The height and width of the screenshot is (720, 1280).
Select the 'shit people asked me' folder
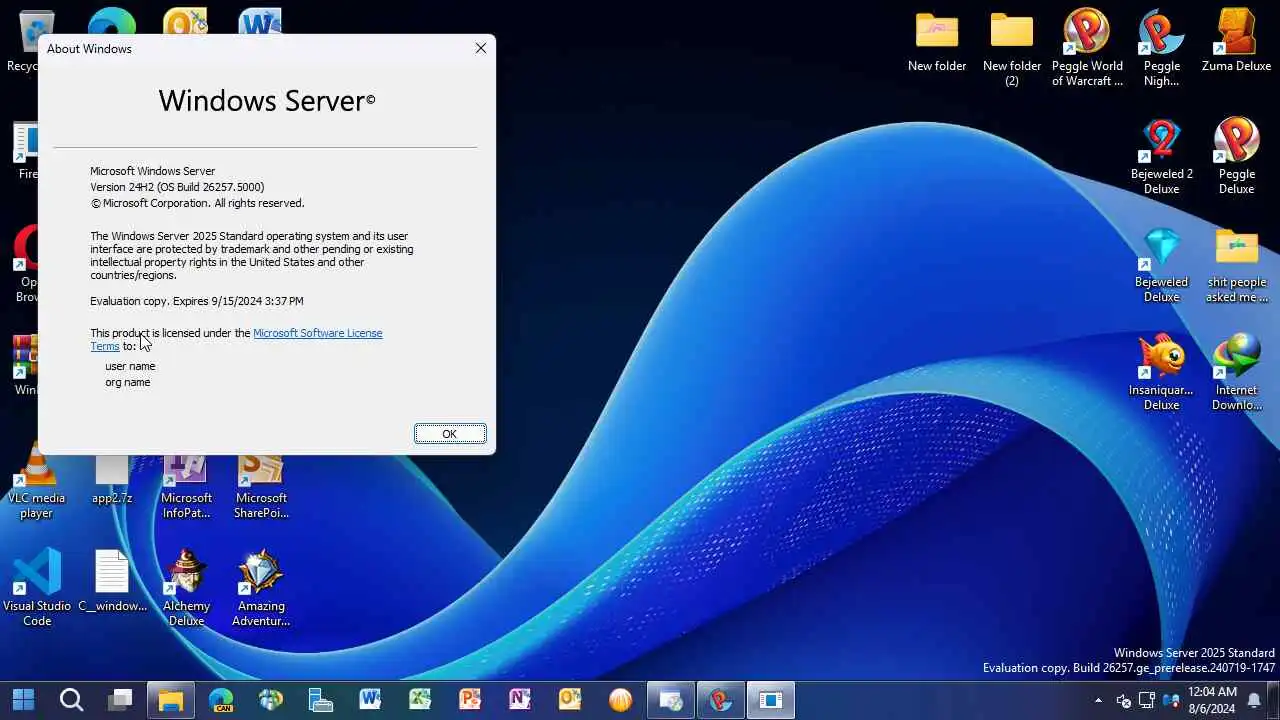tap(1237, 264)
